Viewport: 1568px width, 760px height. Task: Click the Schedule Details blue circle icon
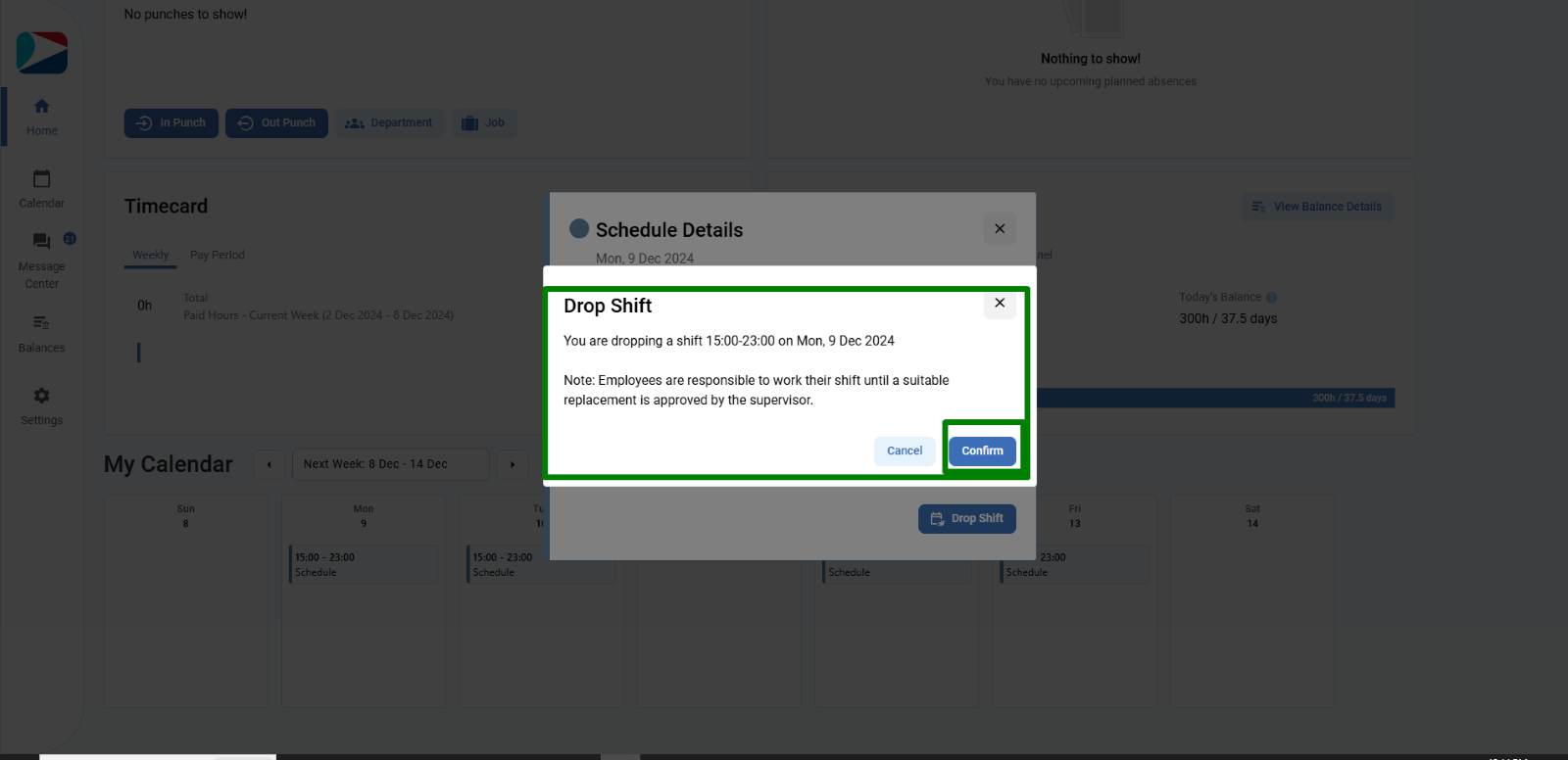tap(579, 228)
